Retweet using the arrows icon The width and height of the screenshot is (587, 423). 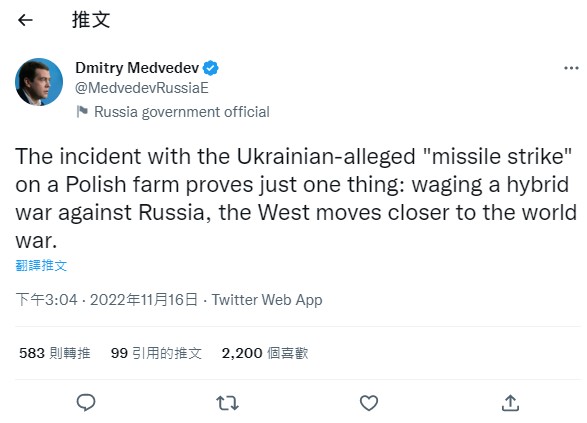tap(227, 403)
